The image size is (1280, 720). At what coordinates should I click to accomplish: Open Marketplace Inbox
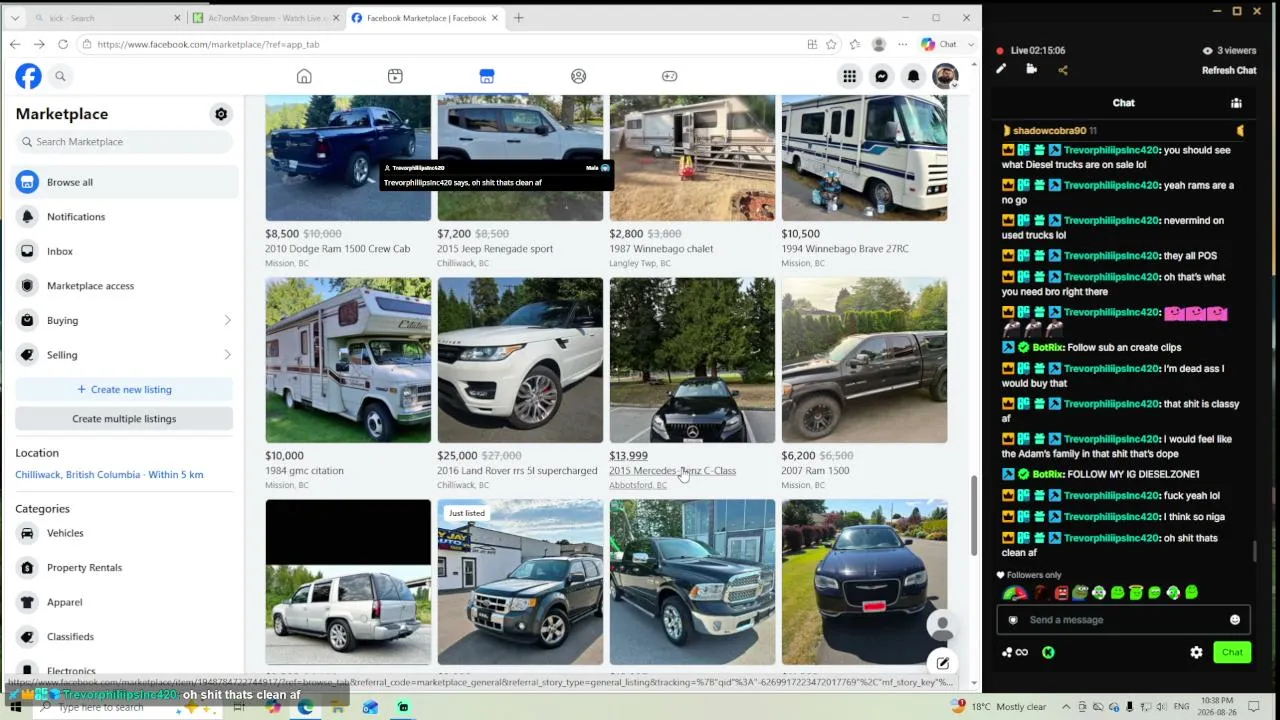click(x=124, y=251)
